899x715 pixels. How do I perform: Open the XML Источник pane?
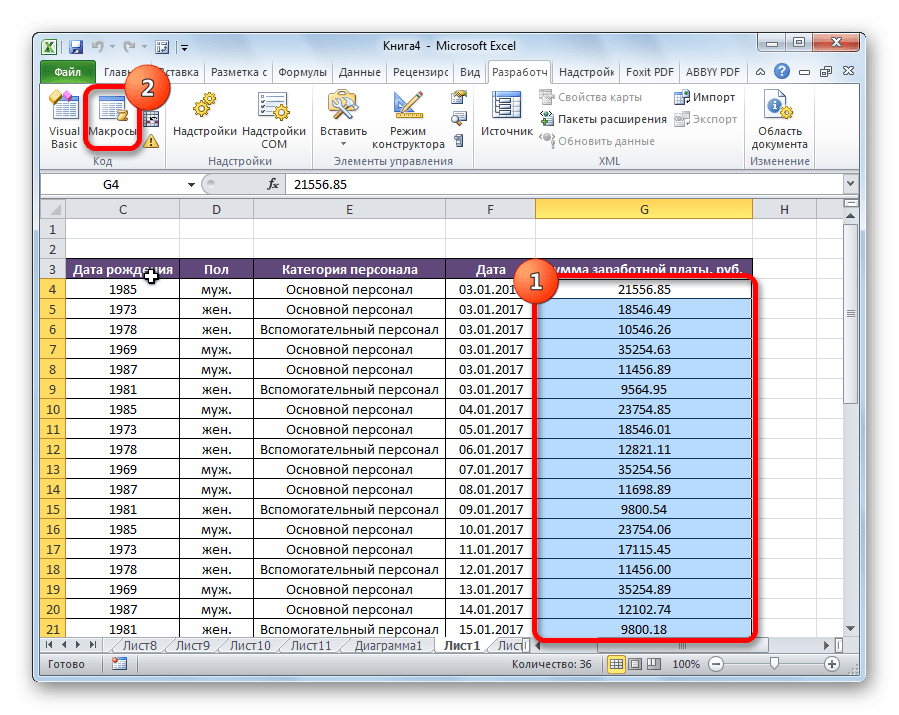pyautogui.click(x=507, y=115)
